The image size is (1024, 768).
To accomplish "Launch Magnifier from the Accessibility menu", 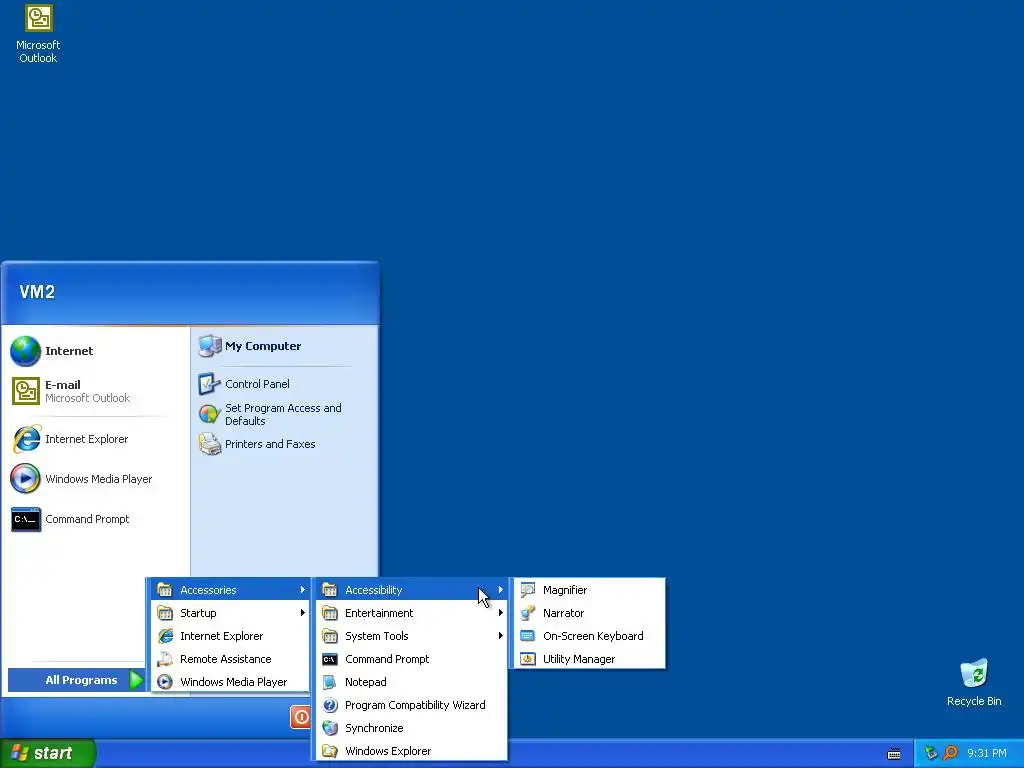I will (x=590, y=590).
